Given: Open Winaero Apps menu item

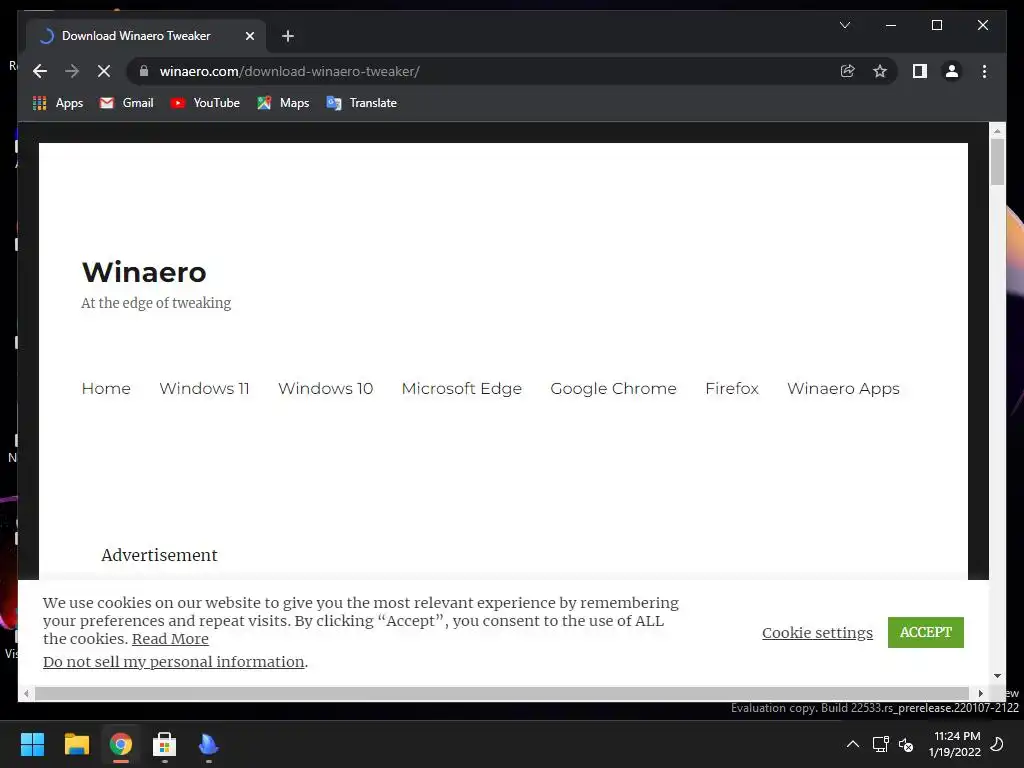Looking at the screenshot, I should click(x=843, y=389).
